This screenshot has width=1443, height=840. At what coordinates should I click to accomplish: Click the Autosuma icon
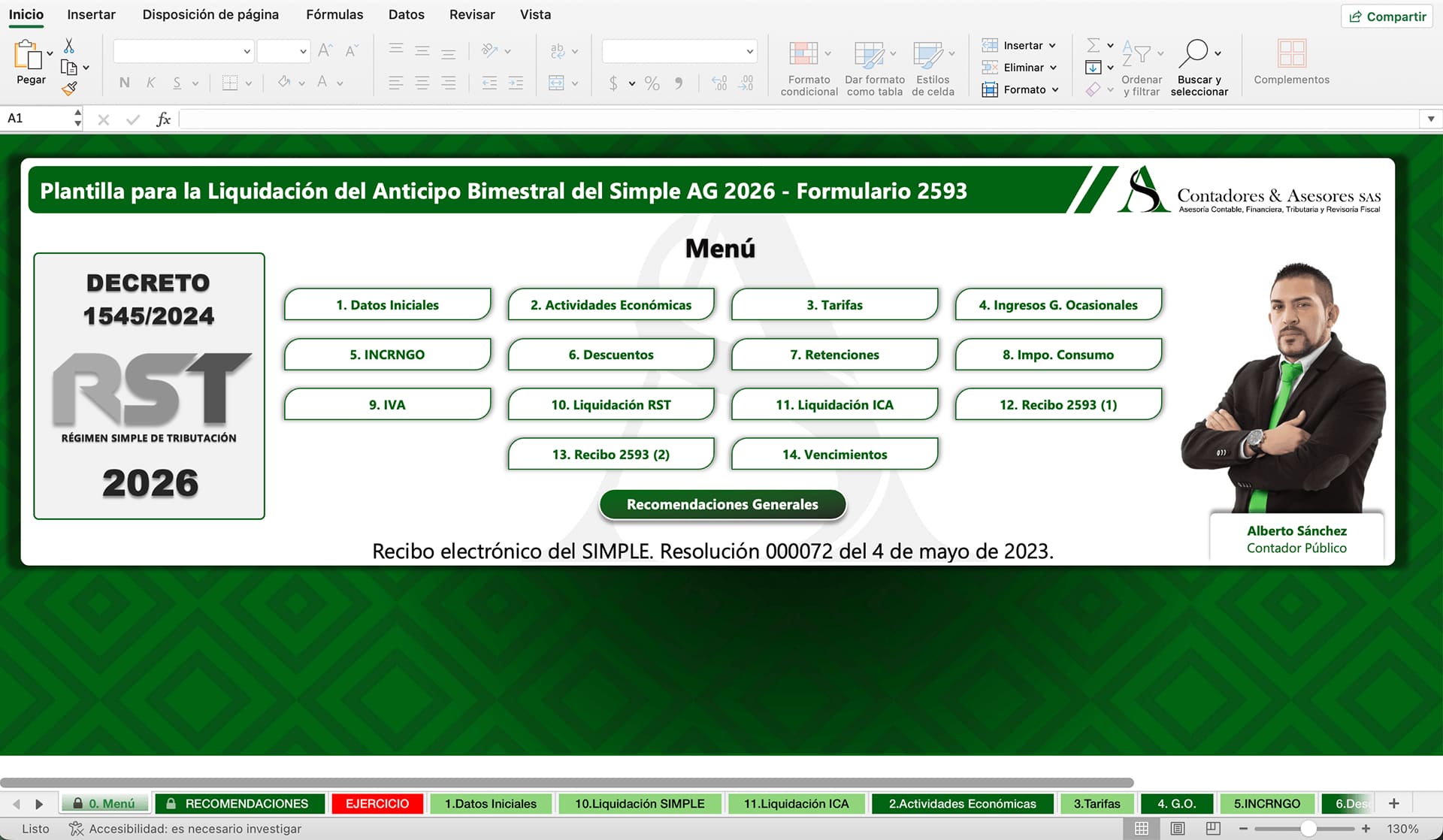(x=1094, y=45)
